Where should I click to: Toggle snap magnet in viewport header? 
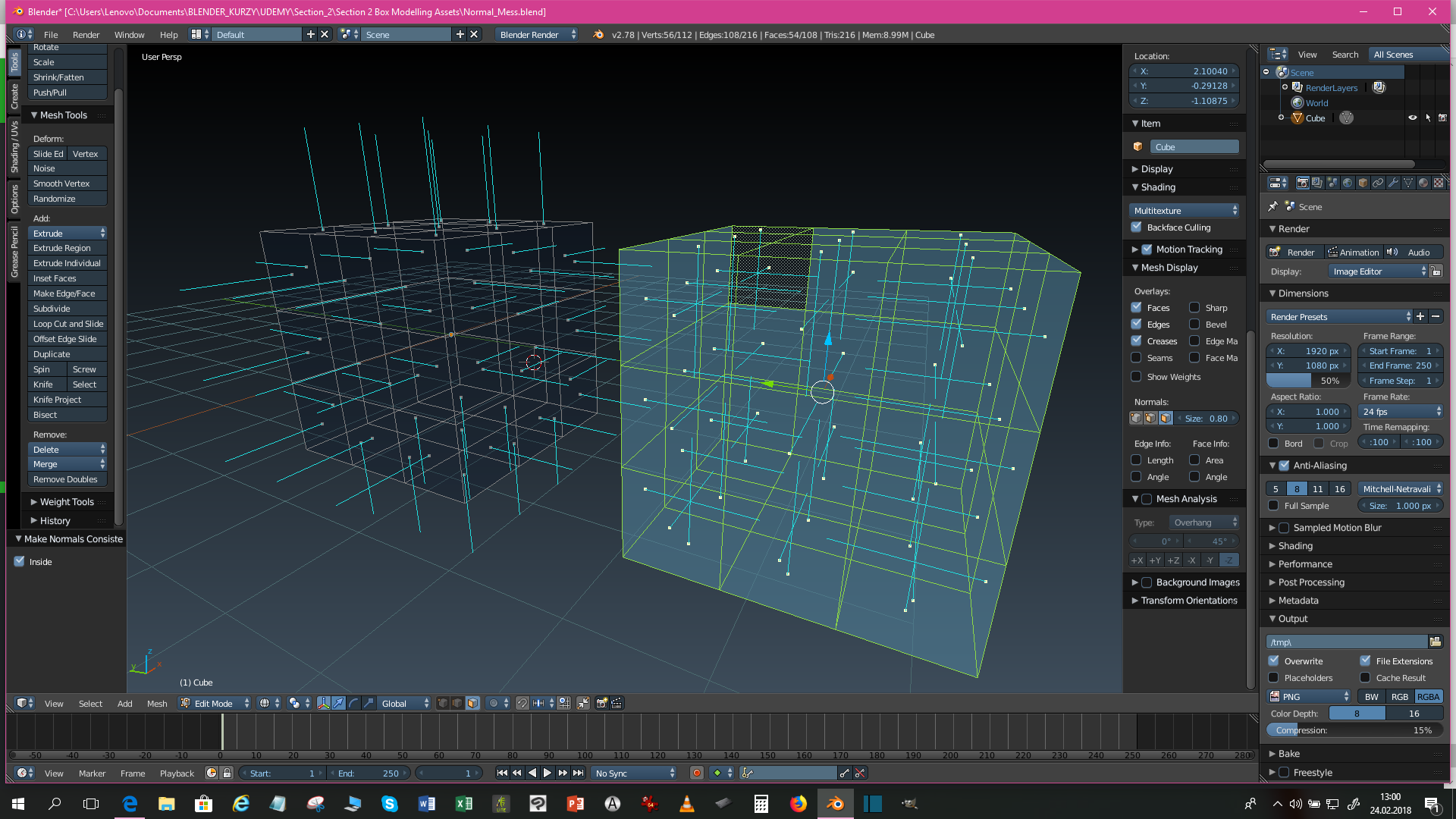[x=522, y=703]
